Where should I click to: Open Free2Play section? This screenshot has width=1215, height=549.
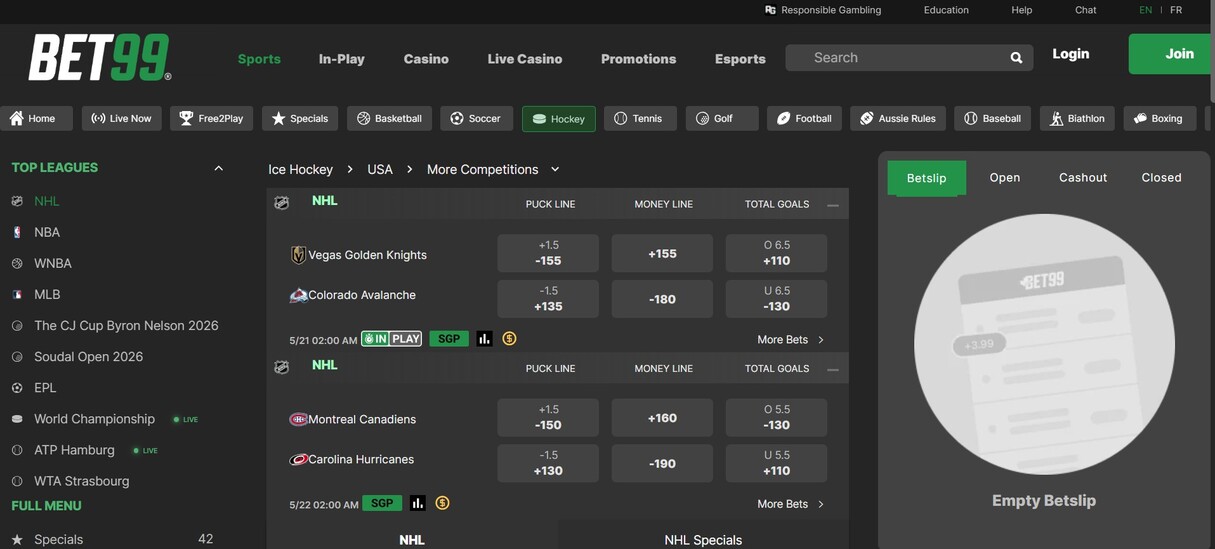coord(211,118)
